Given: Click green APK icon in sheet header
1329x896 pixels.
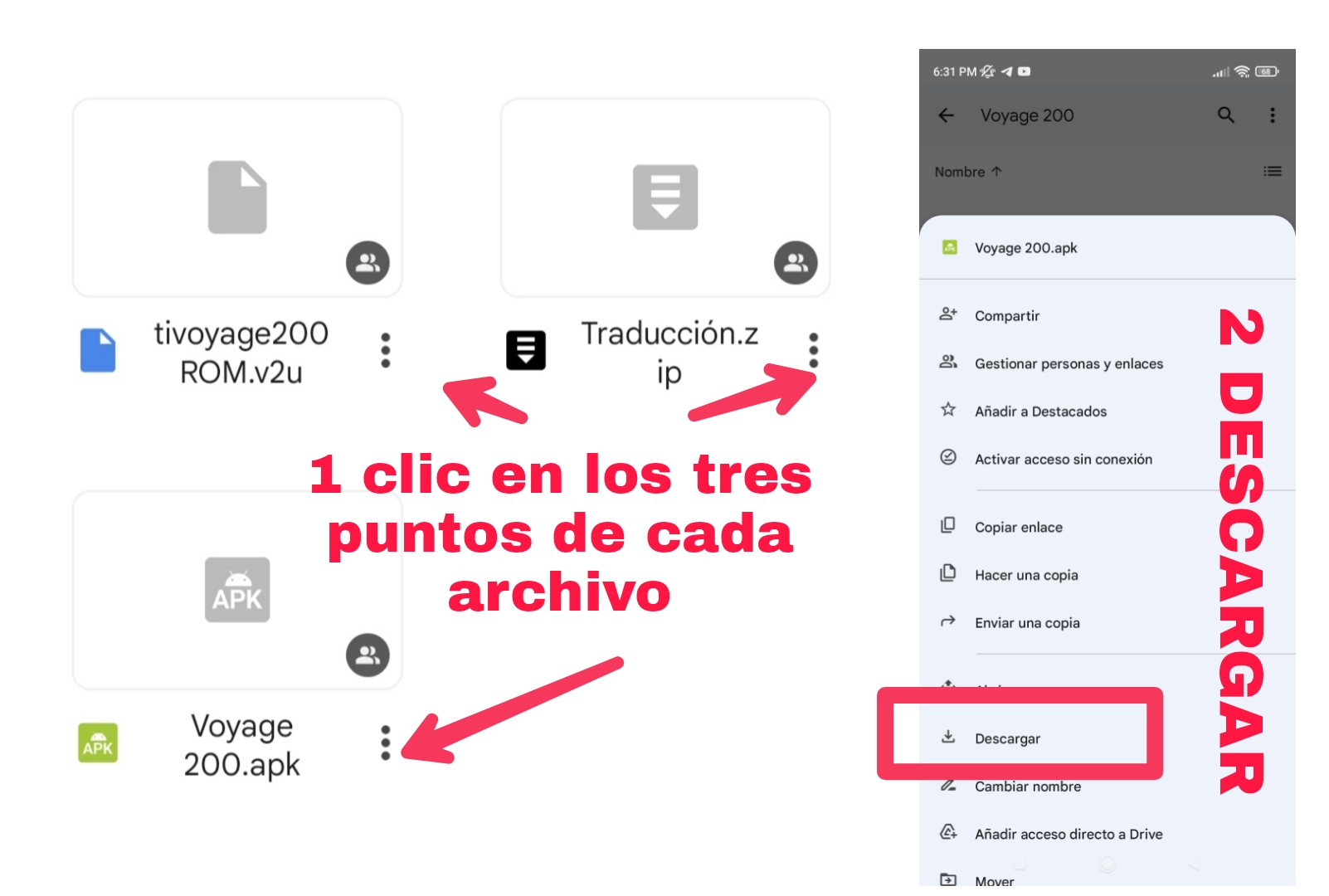Looking at the screenshot, I should [950, 247].
